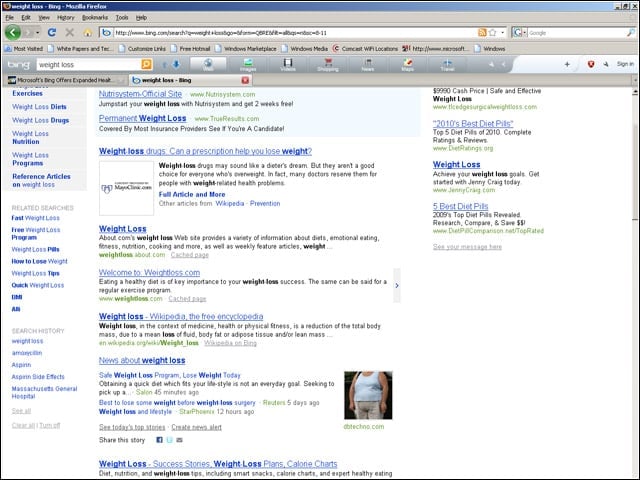Click the magnifier icon in Google search box
Screen dimensions: 640x480
631,33
